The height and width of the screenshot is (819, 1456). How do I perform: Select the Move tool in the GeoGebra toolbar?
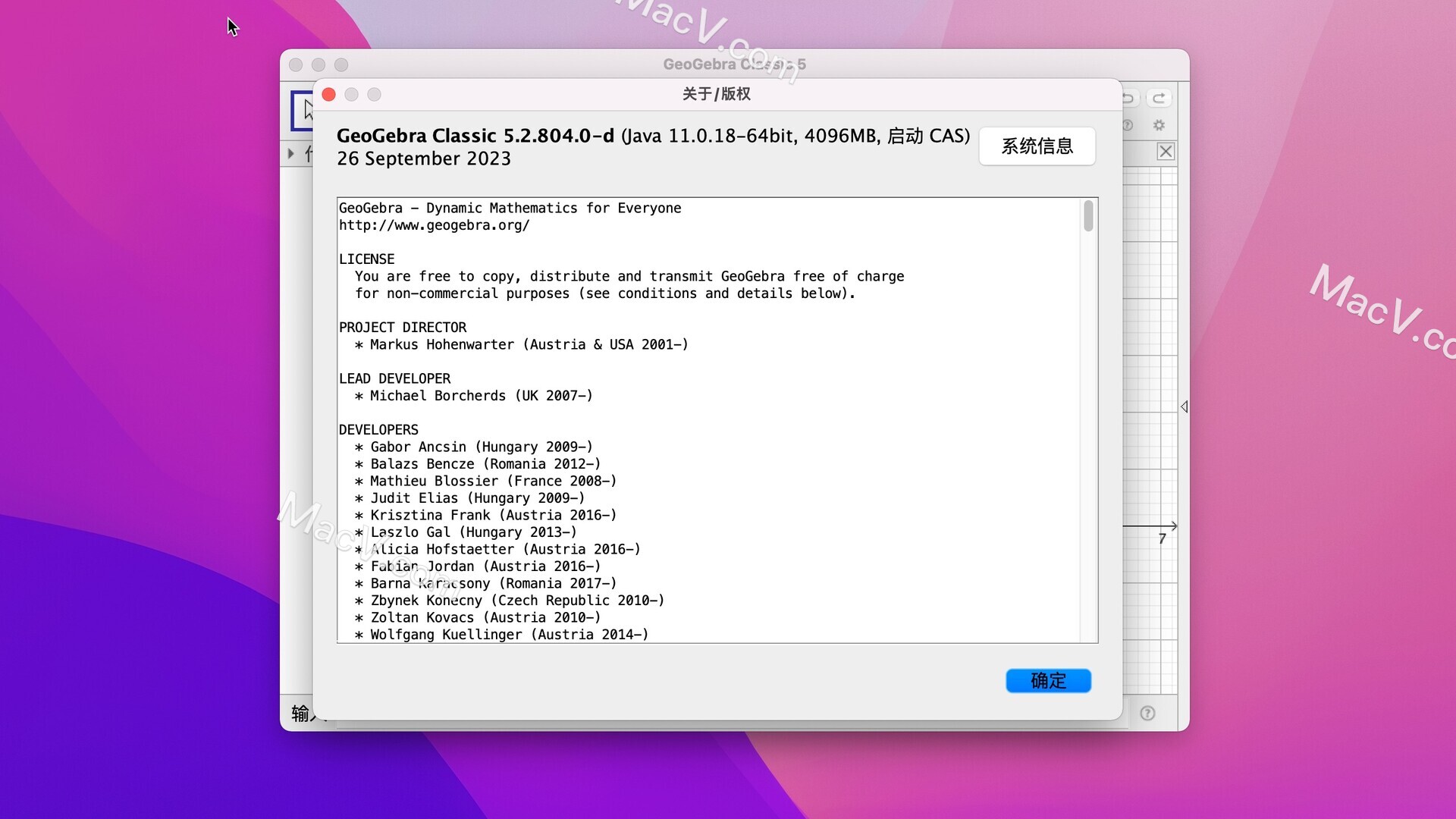[x=303, y=111]
